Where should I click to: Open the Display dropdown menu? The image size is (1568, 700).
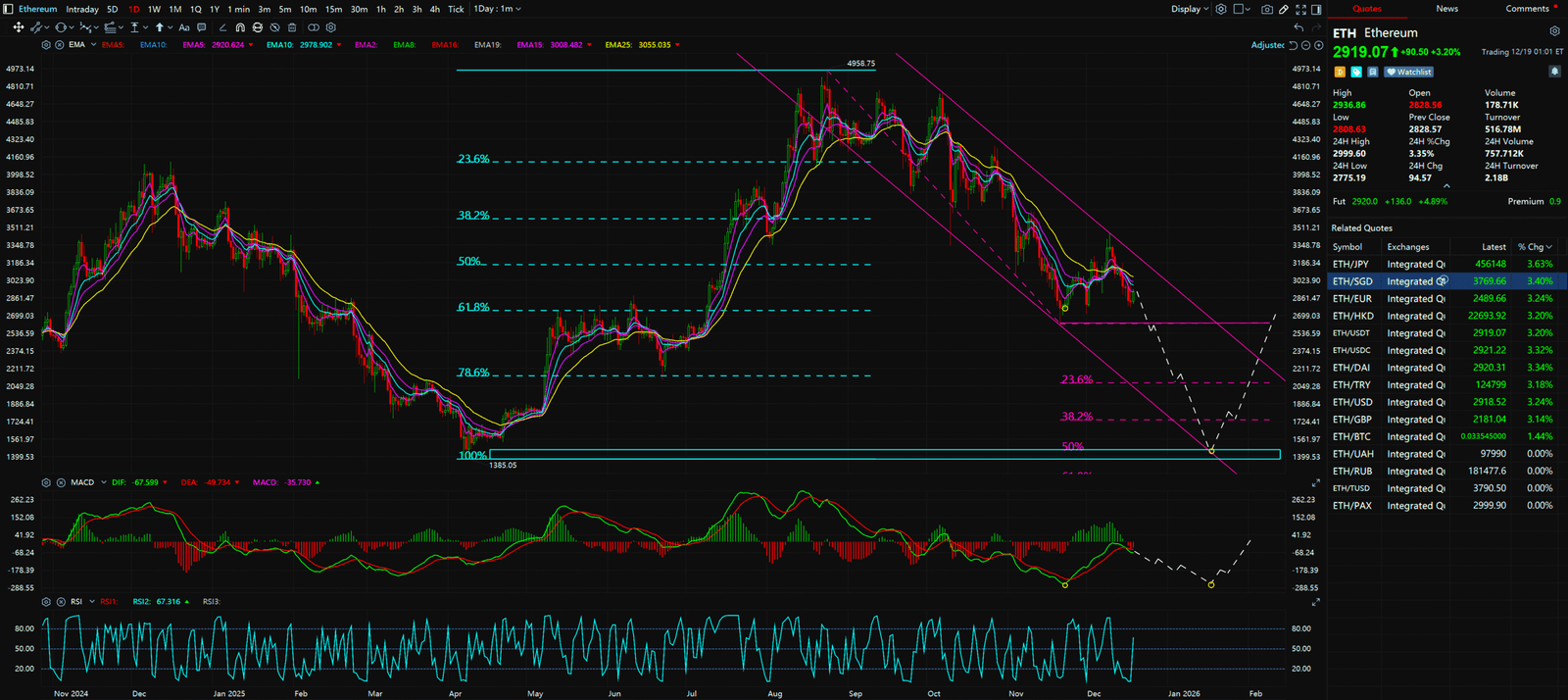[x=1189, y=9]
